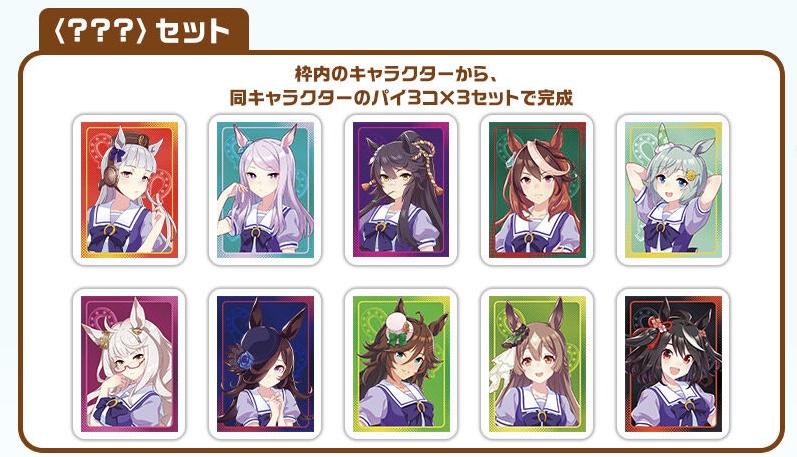Choose the black-haired girl card on purple background
Screen dimensions: 797x457
[401, 190]
